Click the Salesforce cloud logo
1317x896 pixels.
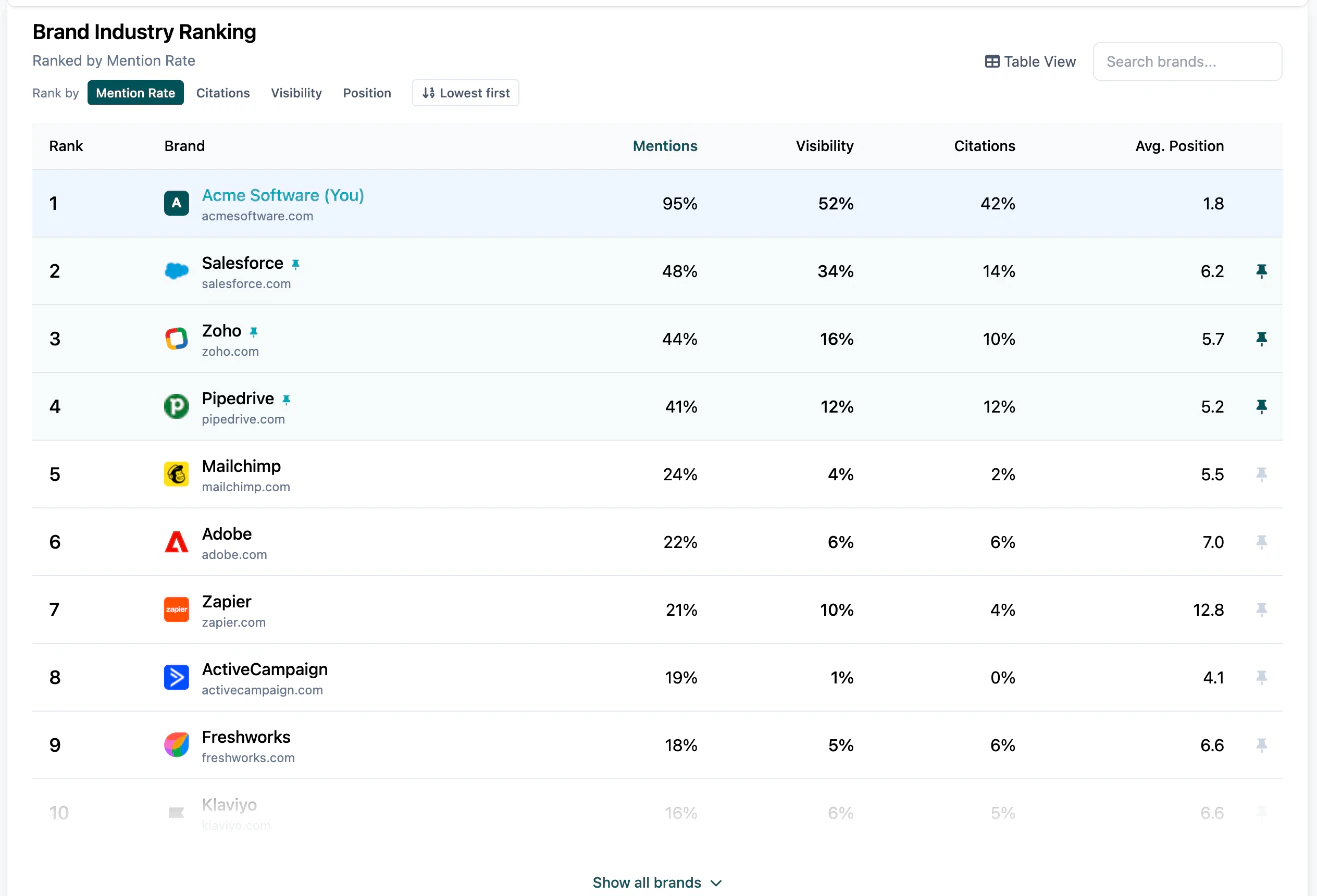pyautogui.click(x=176, y=271)
